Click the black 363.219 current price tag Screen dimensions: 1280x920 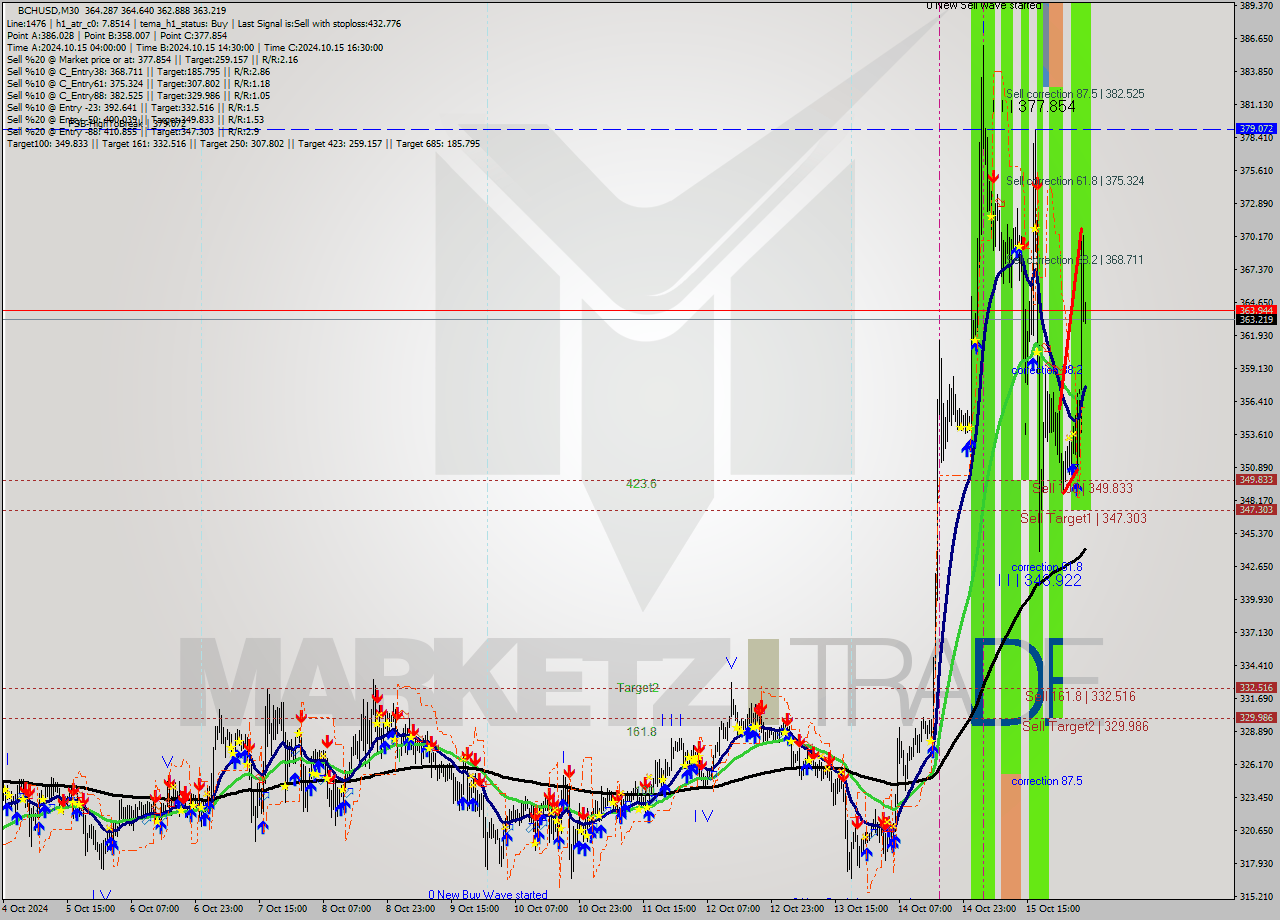tap(1256, 319)
